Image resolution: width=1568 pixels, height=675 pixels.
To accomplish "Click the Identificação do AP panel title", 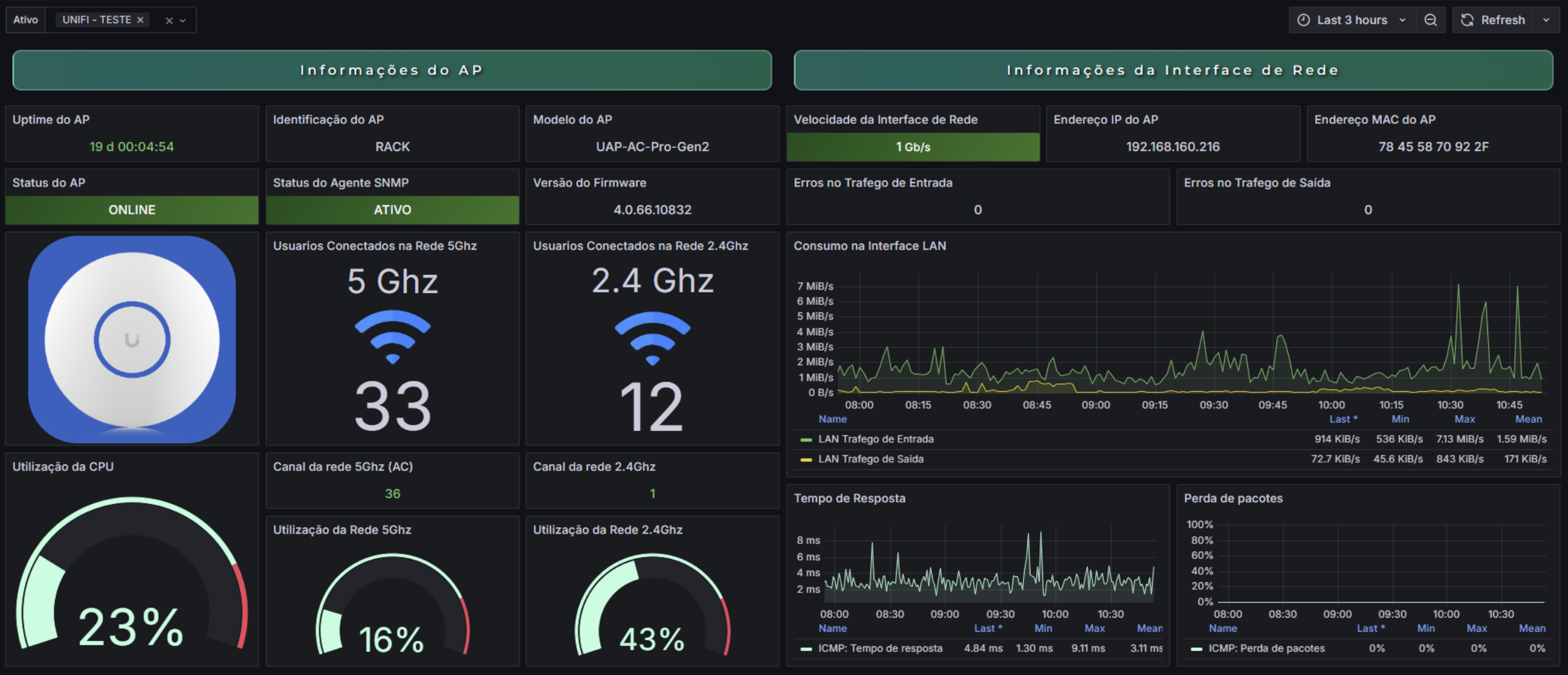I will coord(328,119).
